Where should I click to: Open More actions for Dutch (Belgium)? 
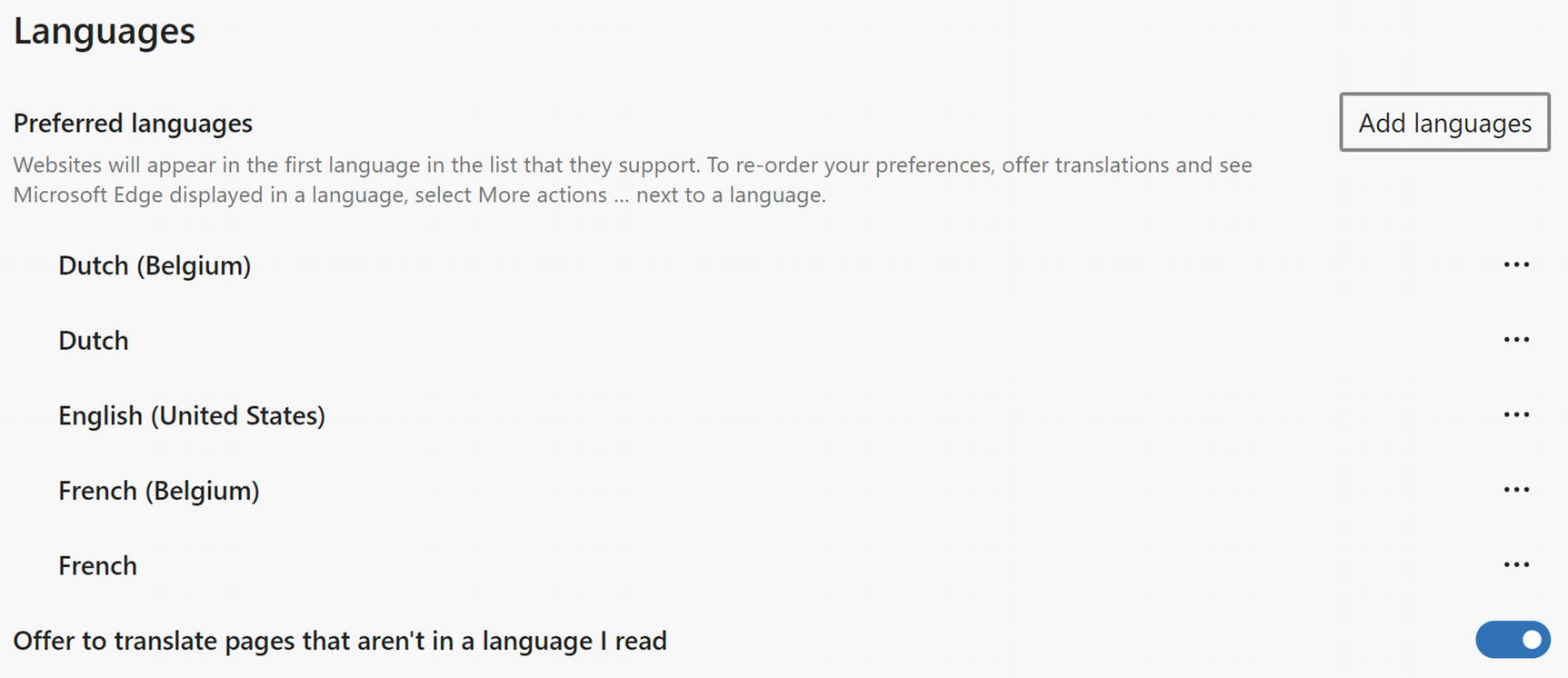1515,264
